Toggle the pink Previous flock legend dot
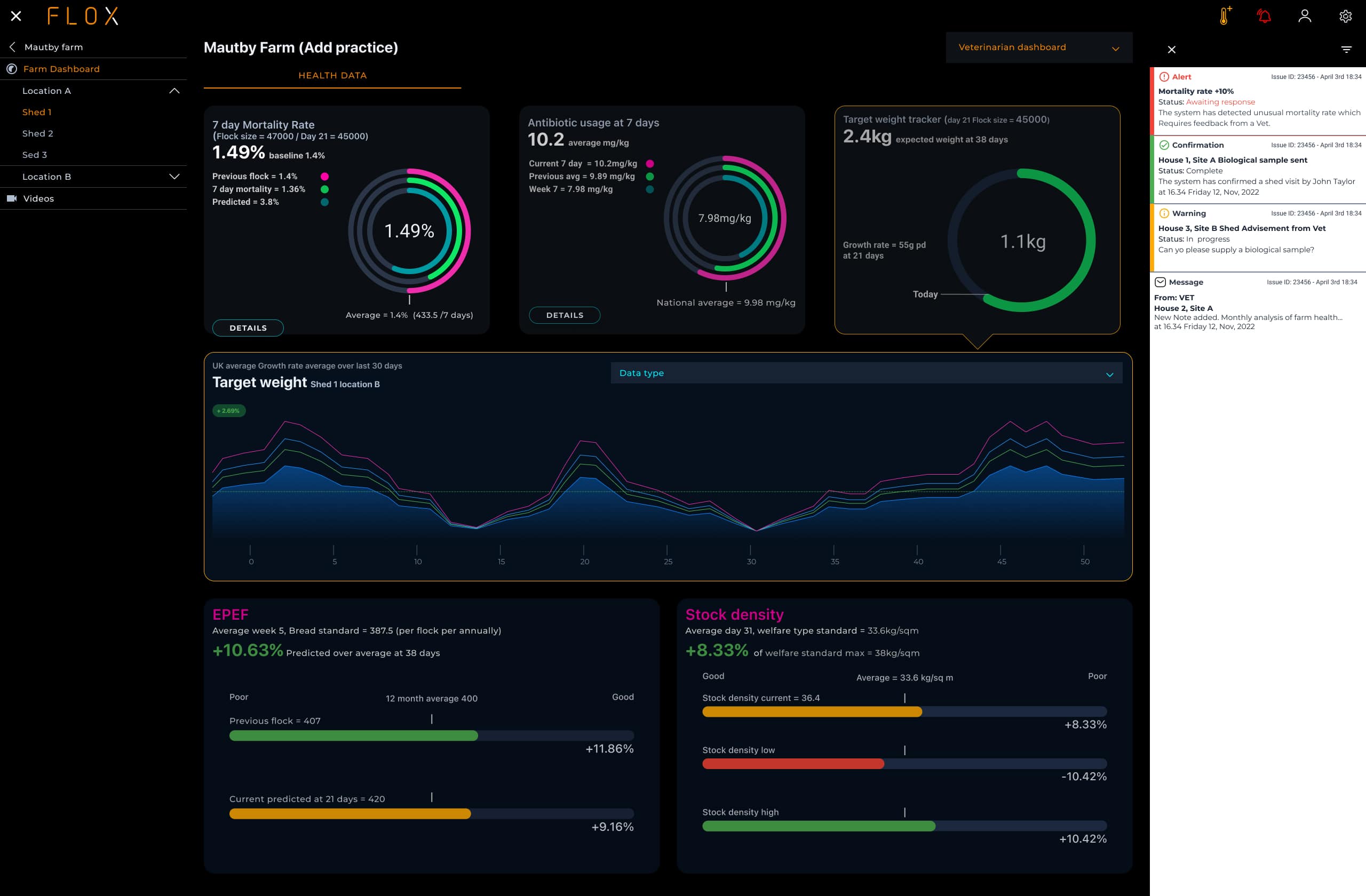The height and width of the screenshot is (896, 1366). [324, 177]
